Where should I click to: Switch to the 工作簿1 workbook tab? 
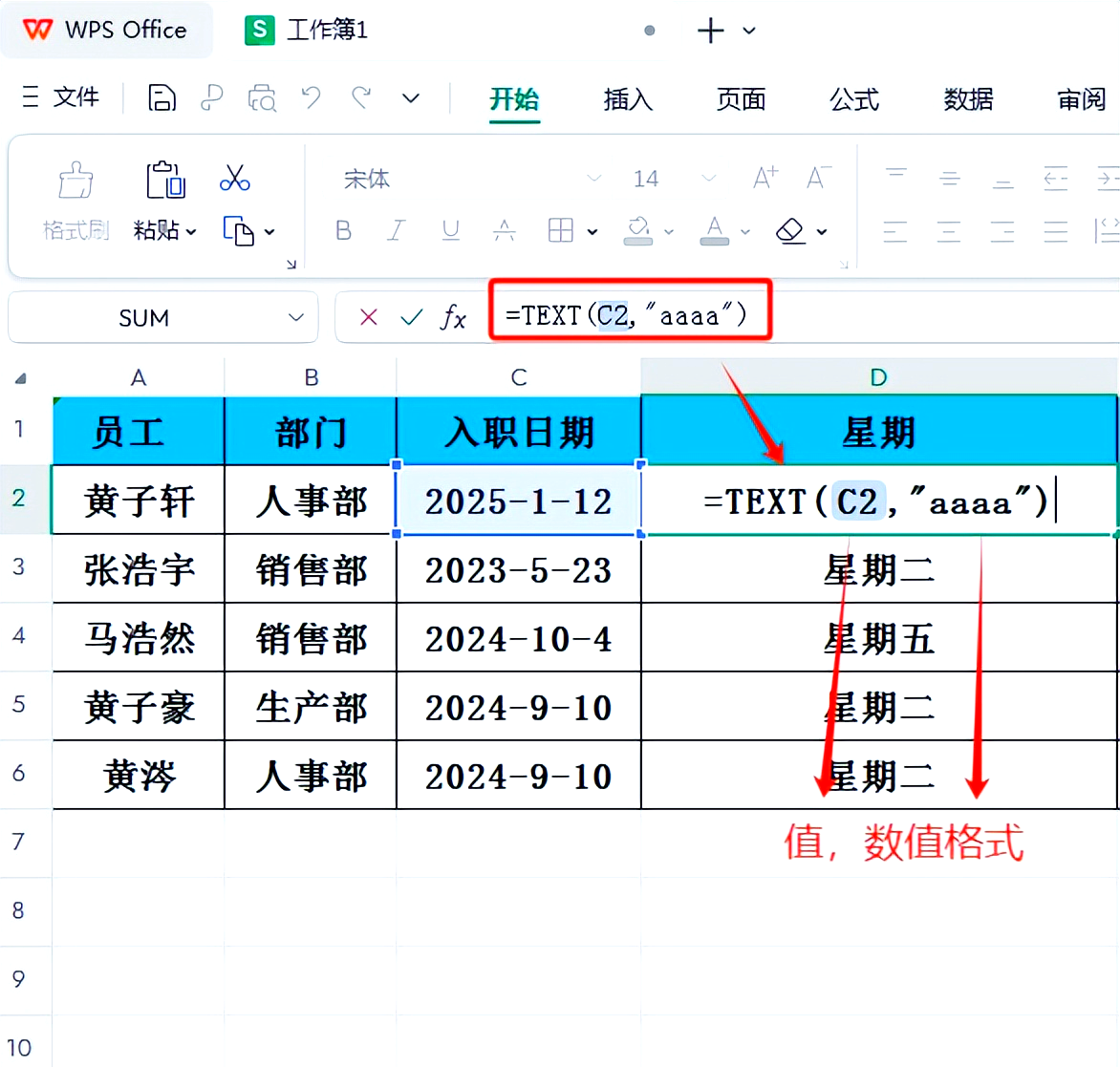click(307, 30)
